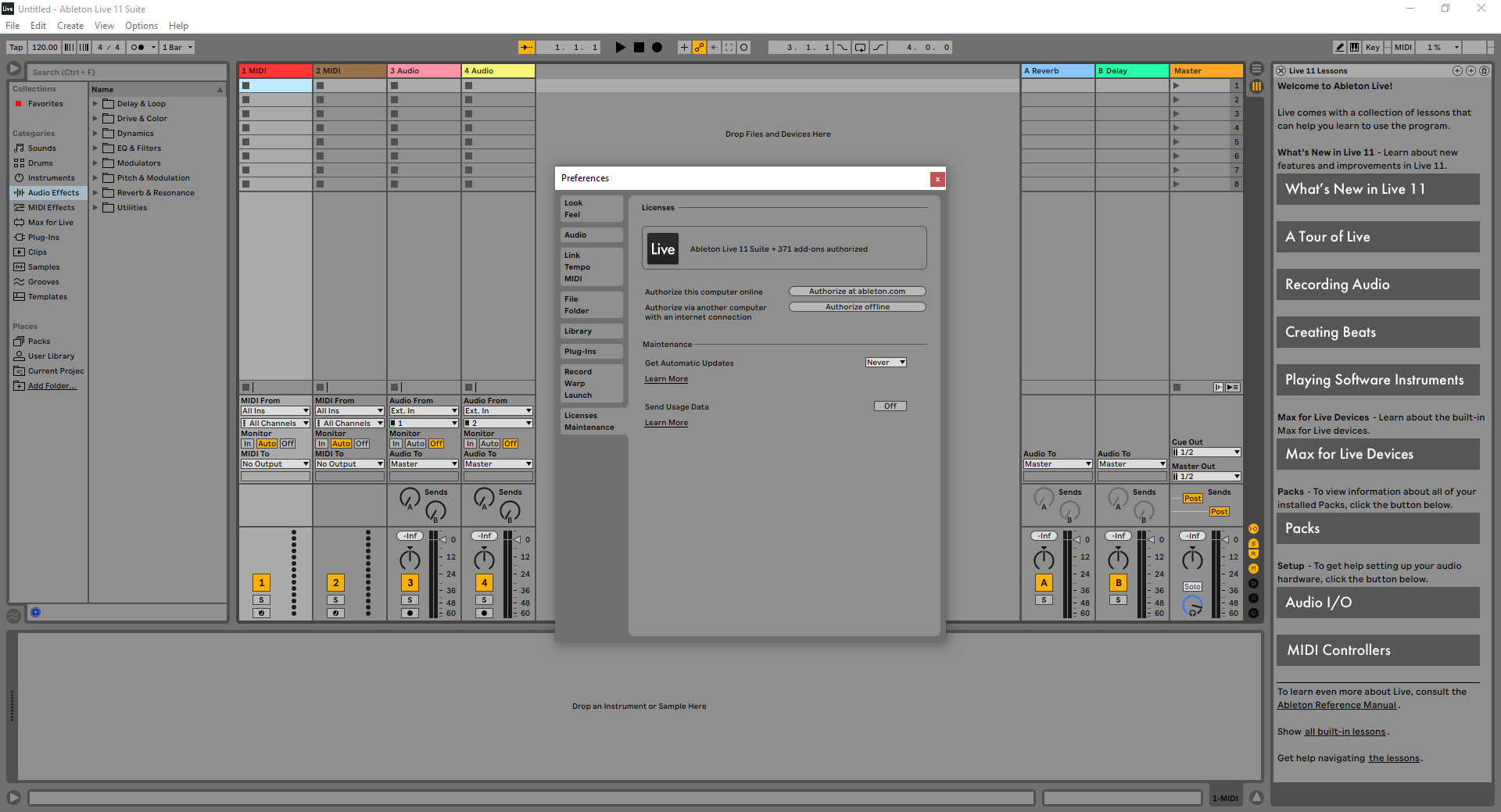The width and height of the screenshot is (1501, 812).
Task: Click Stop All Clips in Master track
Action: (x=1177, y=387)
